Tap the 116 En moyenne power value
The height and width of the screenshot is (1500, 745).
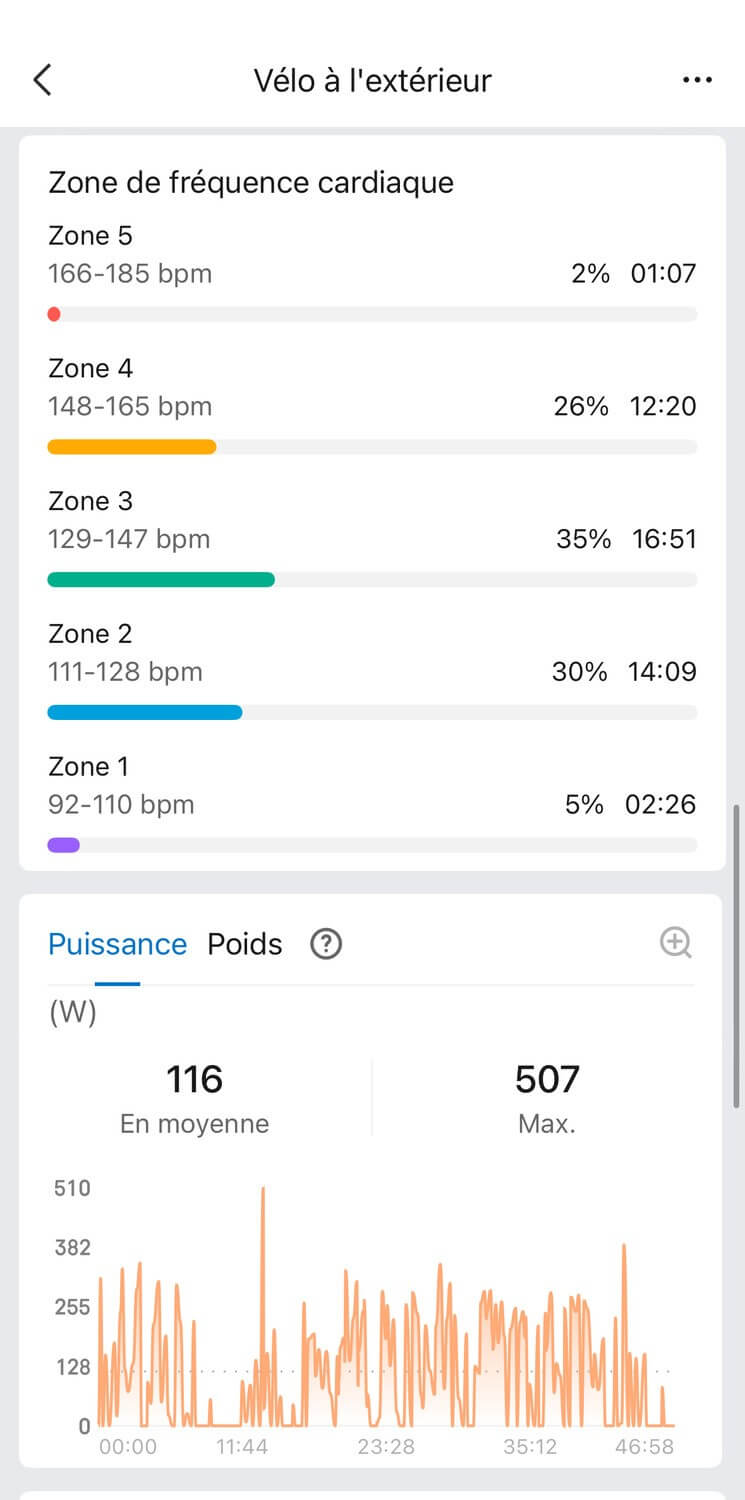[194, 1080]
